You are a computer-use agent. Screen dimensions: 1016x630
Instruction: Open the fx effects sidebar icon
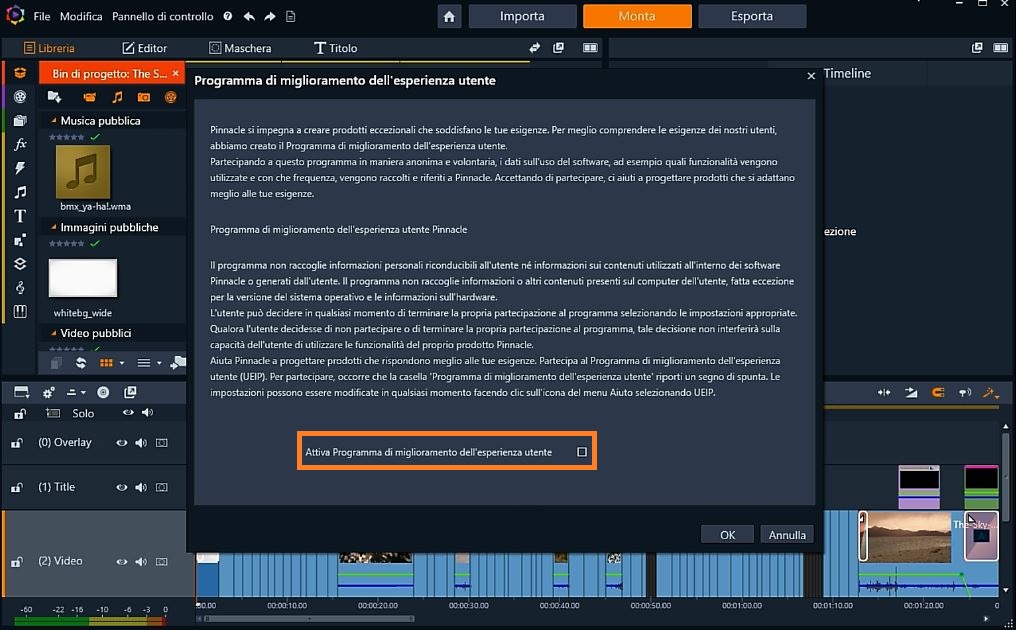pos(20,144)
